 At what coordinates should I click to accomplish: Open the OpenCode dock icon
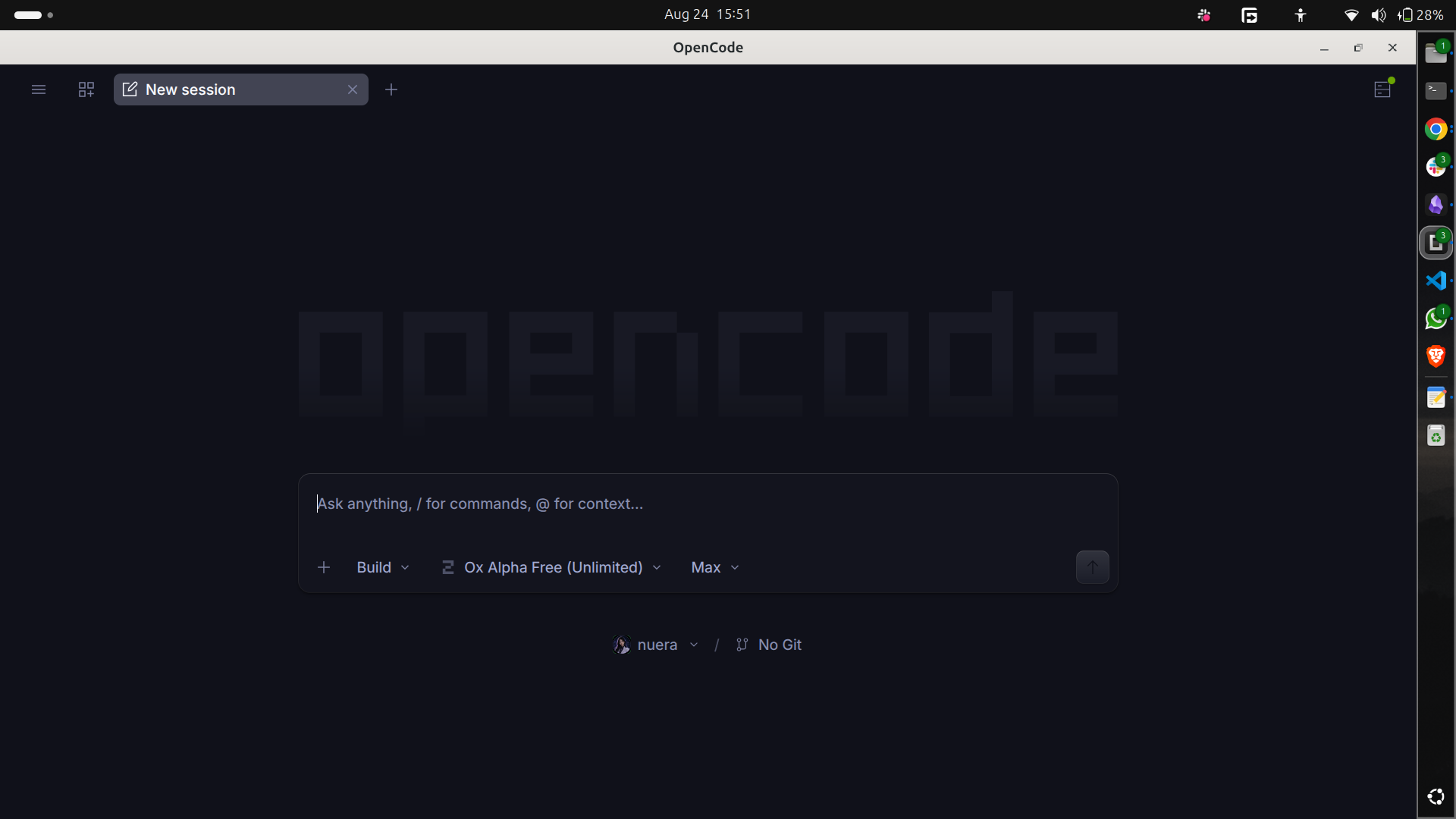tap(1436, 243)
